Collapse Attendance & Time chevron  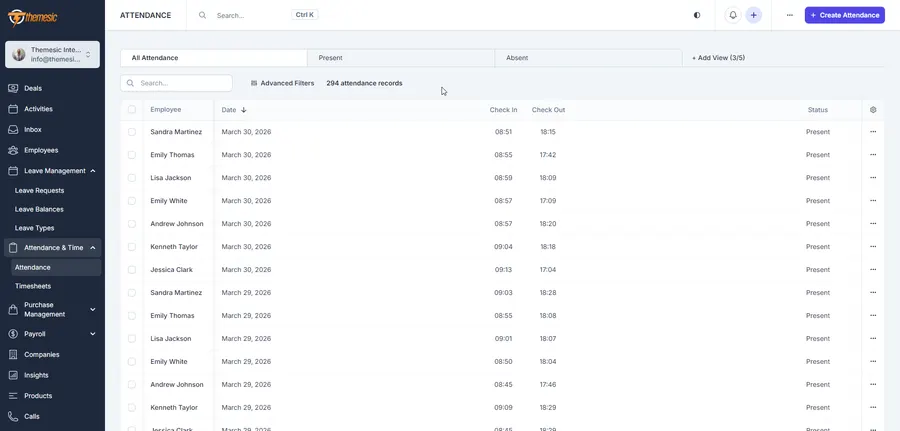click(x=93, y=248)
